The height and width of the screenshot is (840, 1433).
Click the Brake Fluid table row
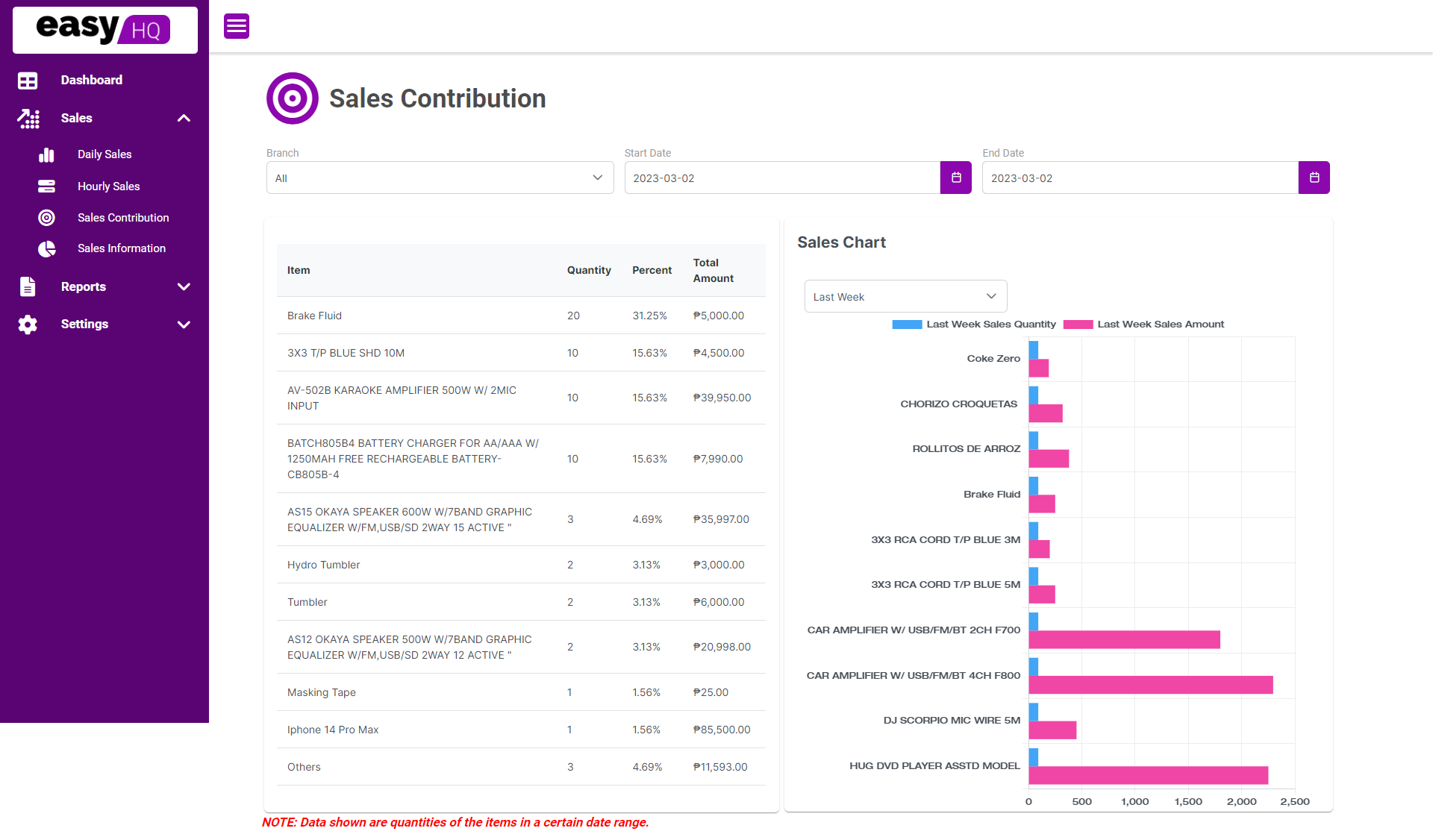(521, 316)
